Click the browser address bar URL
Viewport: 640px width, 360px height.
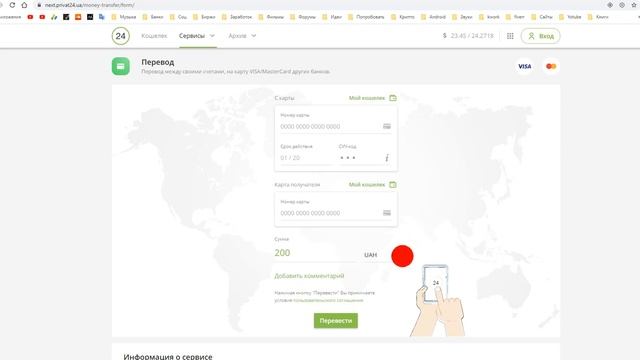89,5
